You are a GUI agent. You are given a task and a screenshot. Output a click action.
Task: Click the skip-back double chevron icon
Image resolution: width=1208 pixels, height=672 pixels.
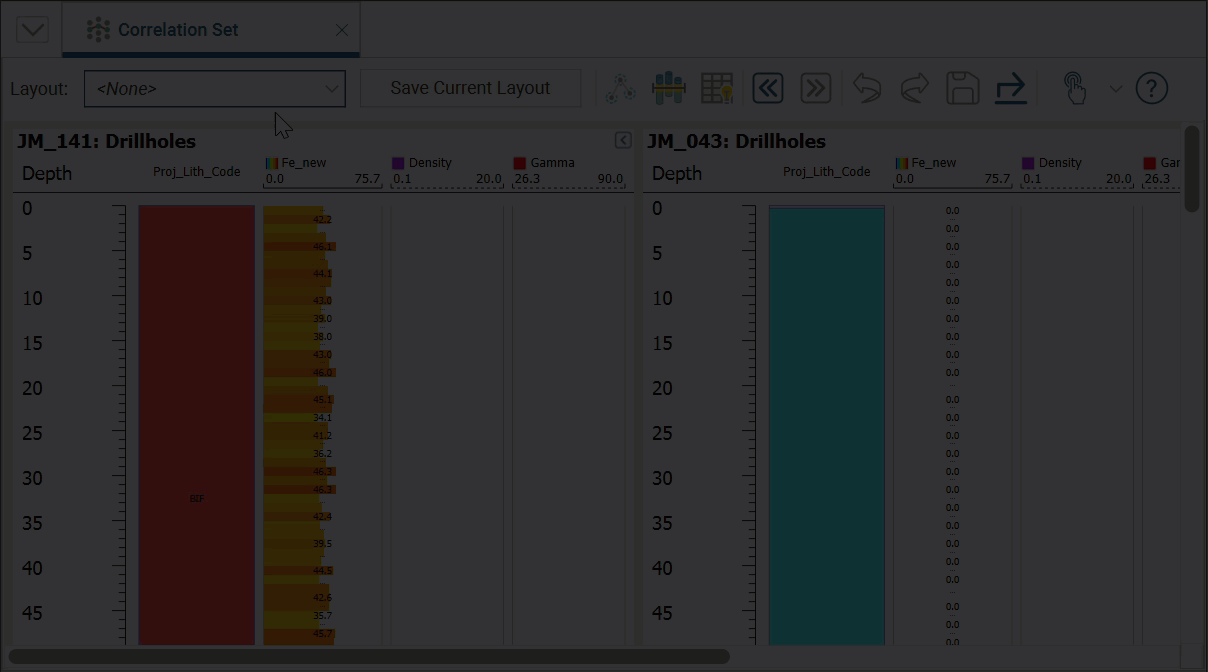pyautogui.click(x=767, y=88)
